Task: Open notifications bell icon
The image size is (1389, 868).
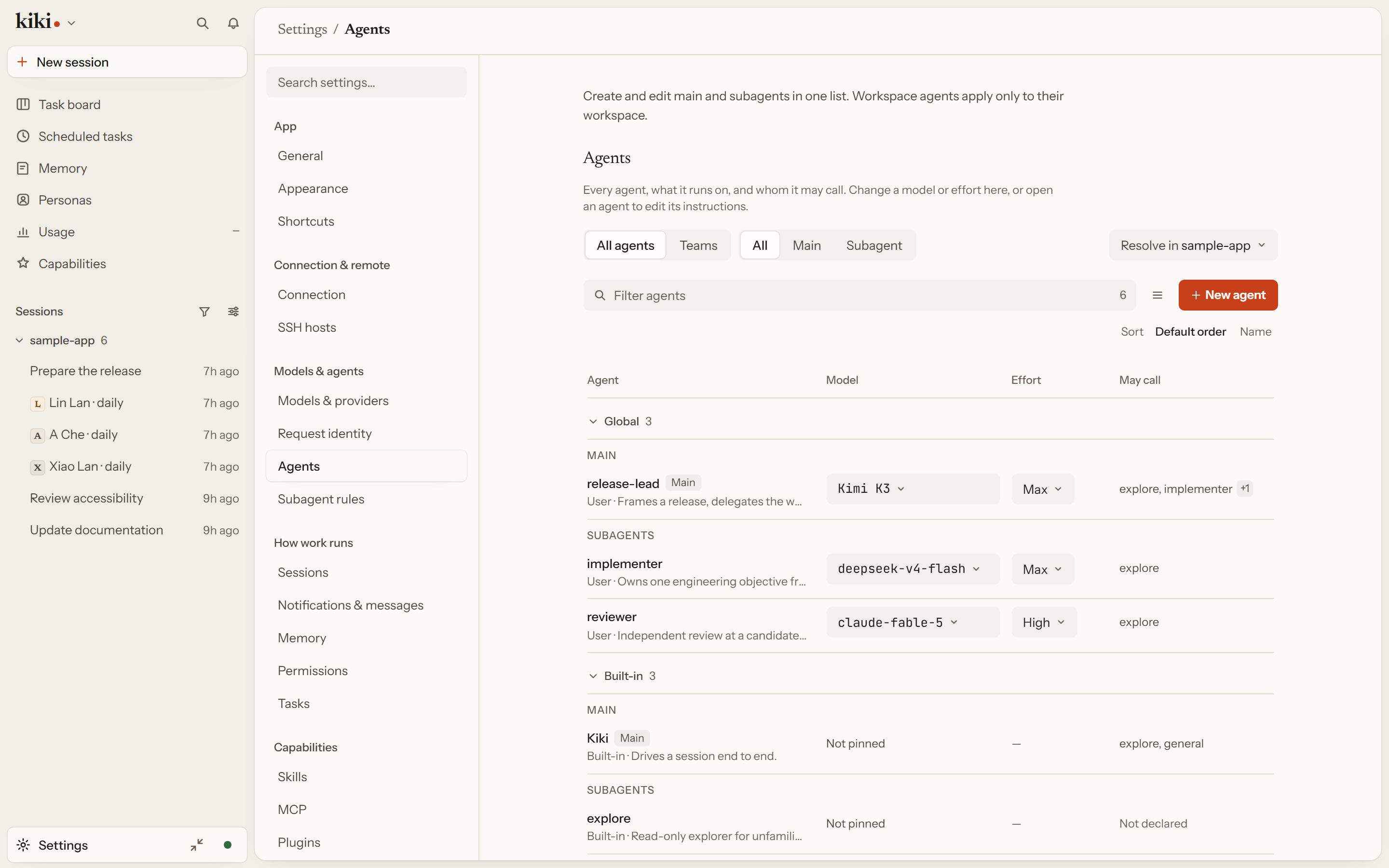Action: point(233,23)
